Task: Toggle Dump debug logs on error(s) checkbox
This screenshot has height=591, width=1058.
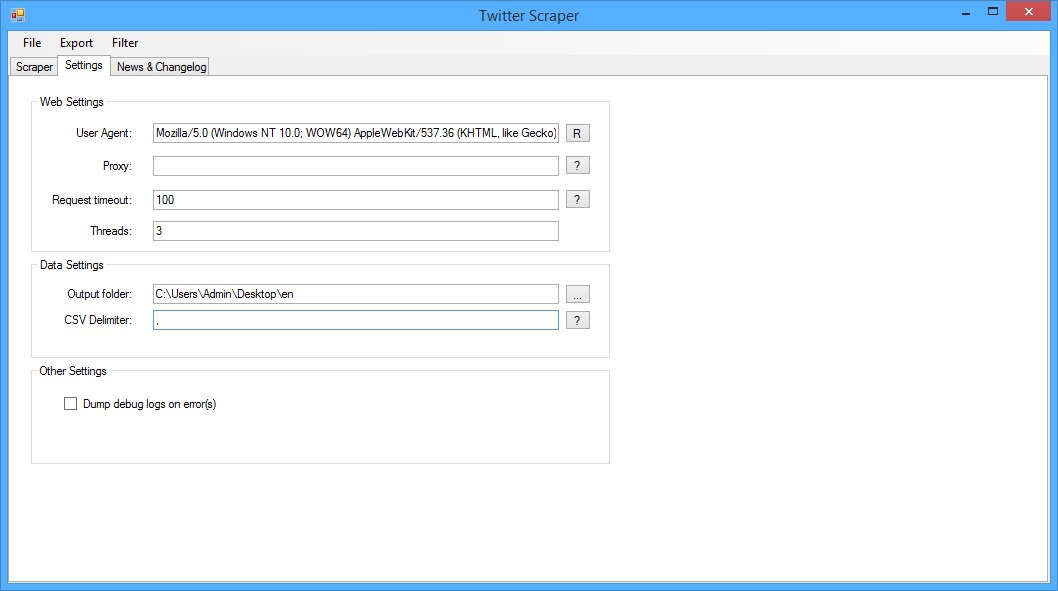Action: pyautogui.click(x=70, y=403)
